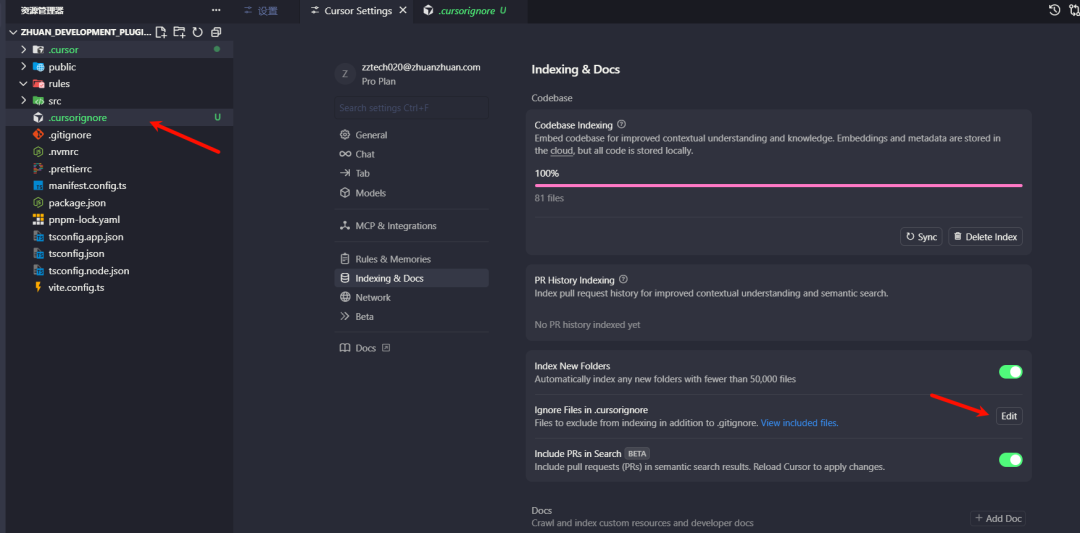The height and width of the screenshot is (533, 1080).
Task: Click the help icon beside Codebase Indexing
Action: pyautogui.click(x=621, y=124)
